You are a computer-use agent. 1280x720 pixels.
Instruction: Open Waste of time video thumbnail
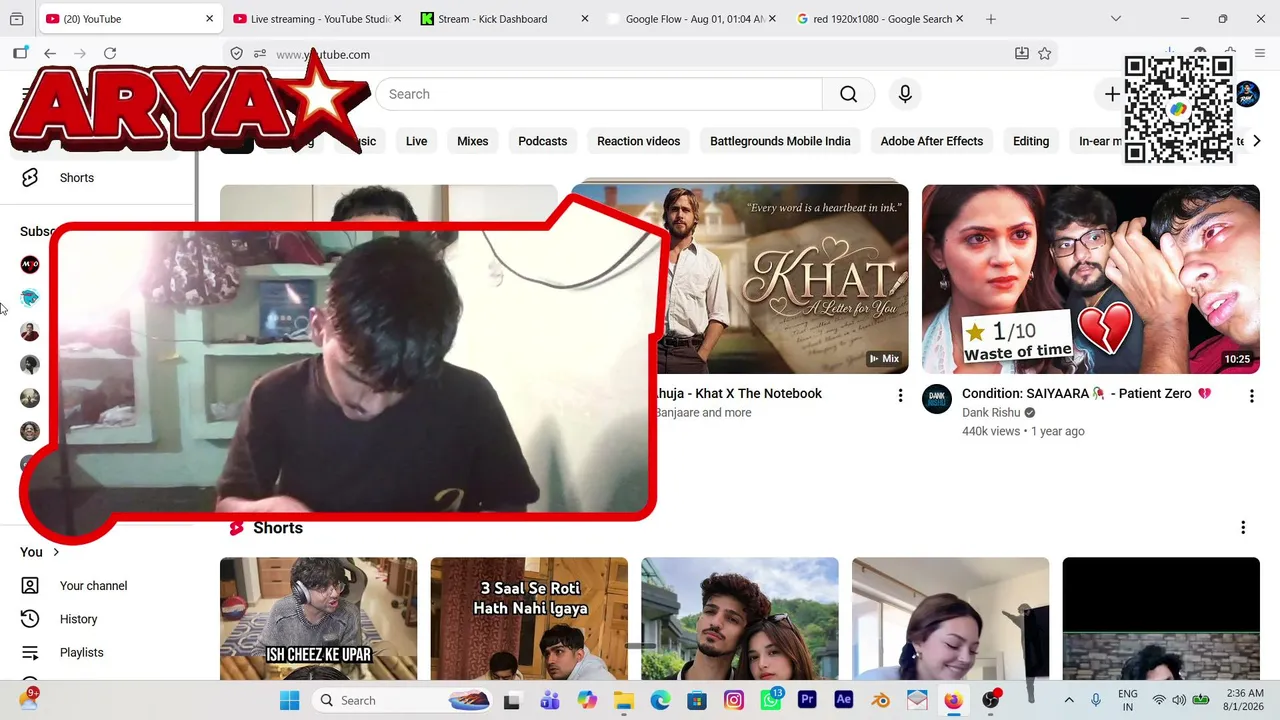[x=1091, y=279]
